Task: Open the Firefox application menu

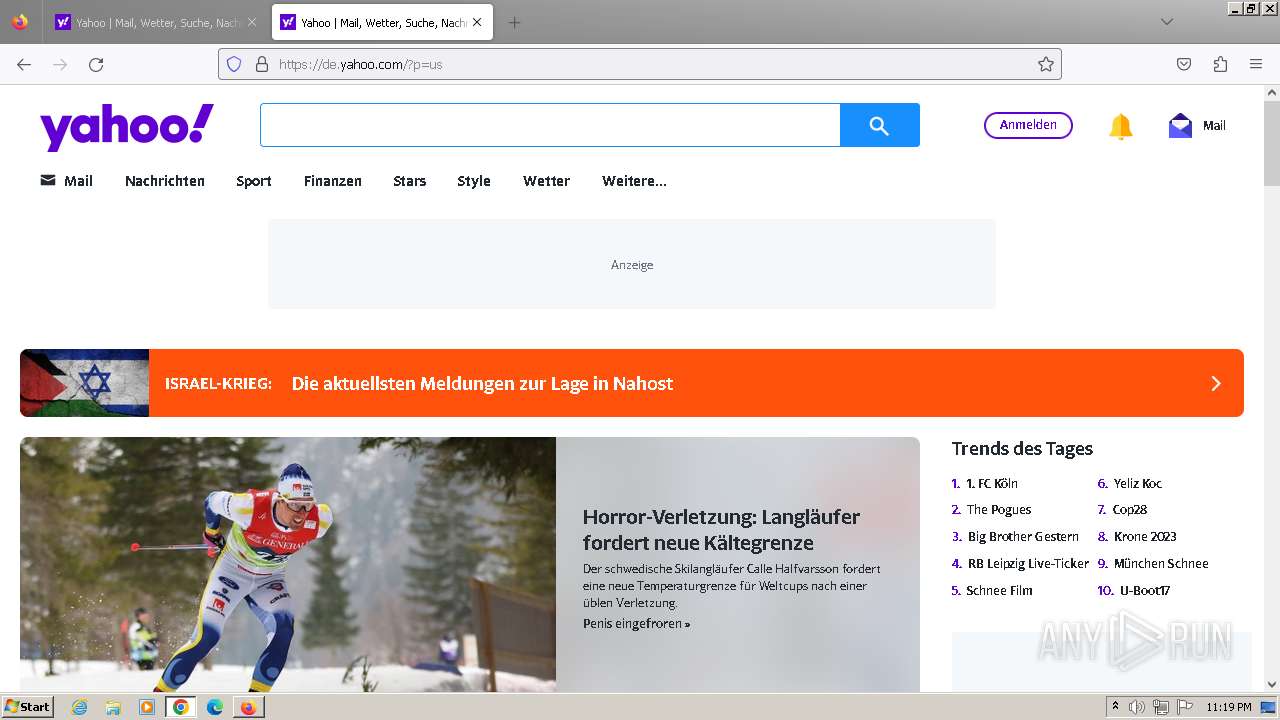Action: point(1256,64)
